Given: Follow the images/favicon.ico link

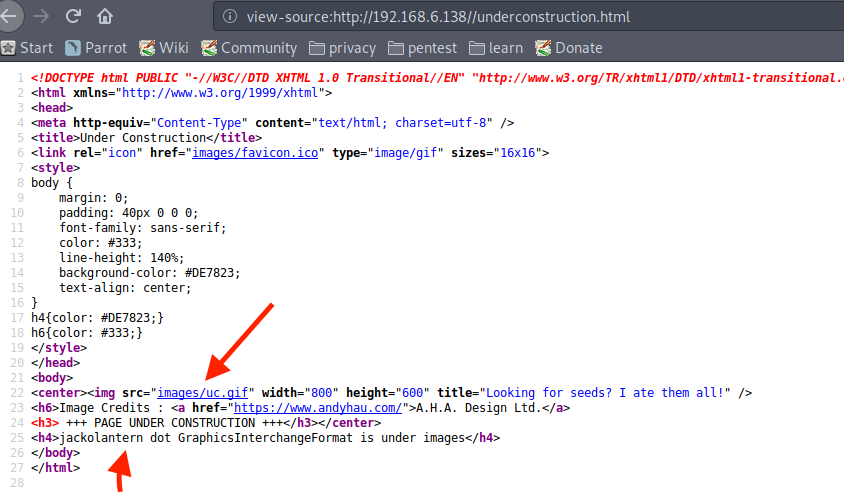Looking at the screenshot, I should [x=255, y=153].
